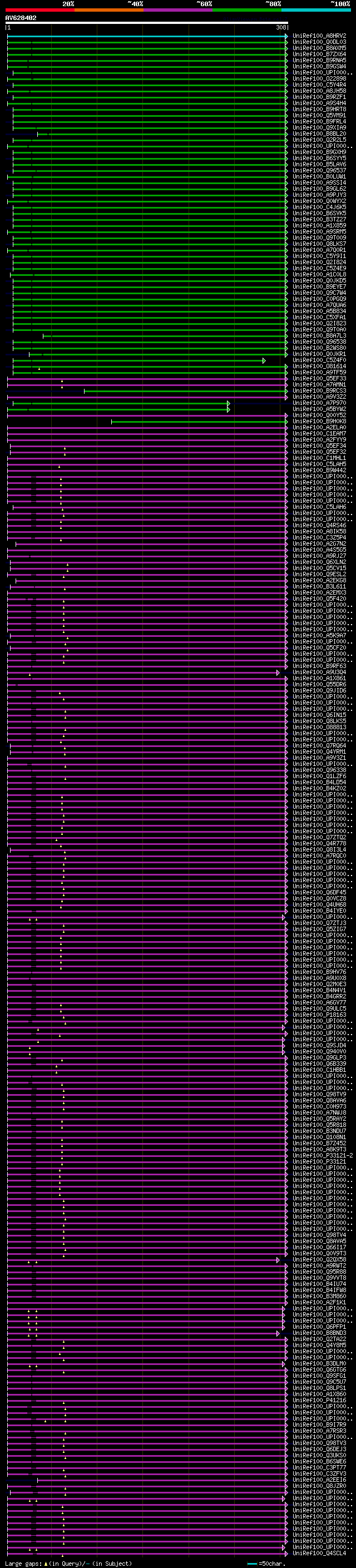Click the UniRef100_B9GSW4 label
This screenshot has height=1568, width=356.
click(x=319, y=66)
